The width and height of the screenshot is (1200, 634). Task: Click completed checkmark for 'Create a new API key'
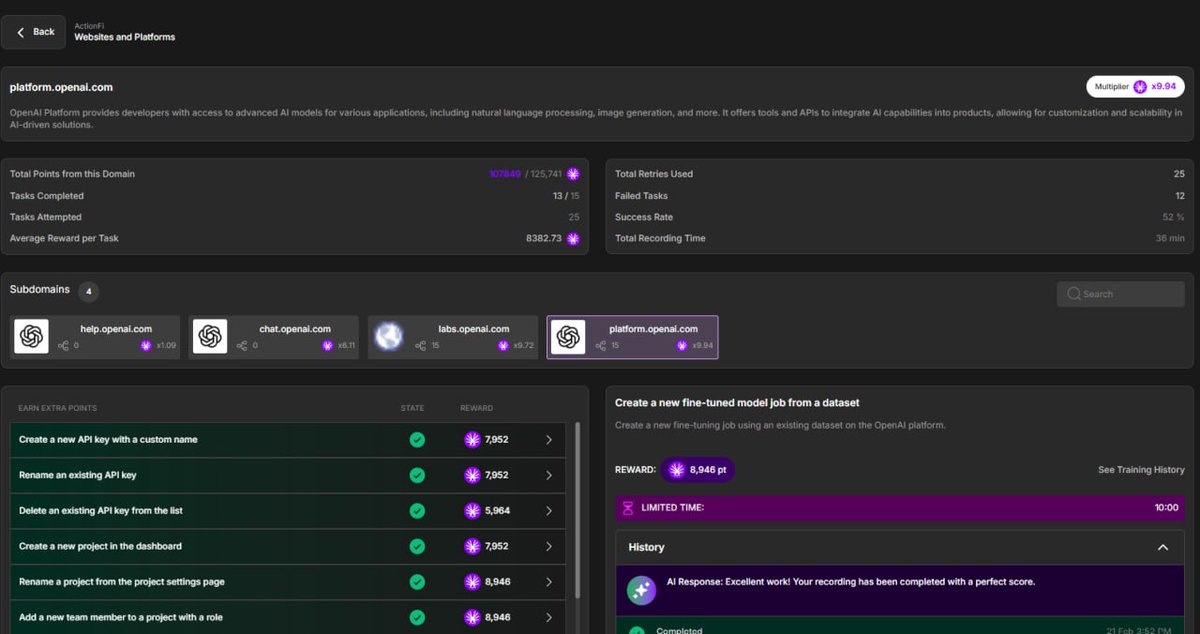417,440
